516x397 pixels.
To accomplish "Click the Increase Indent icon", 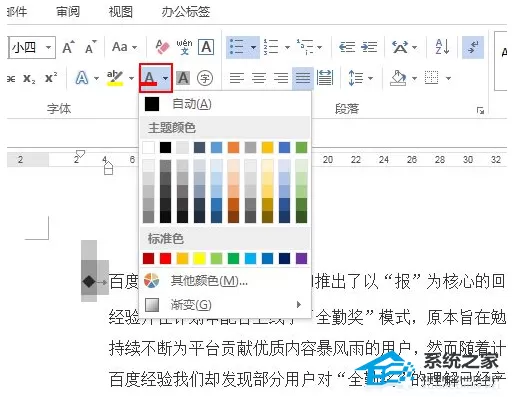I will point(369,47).
